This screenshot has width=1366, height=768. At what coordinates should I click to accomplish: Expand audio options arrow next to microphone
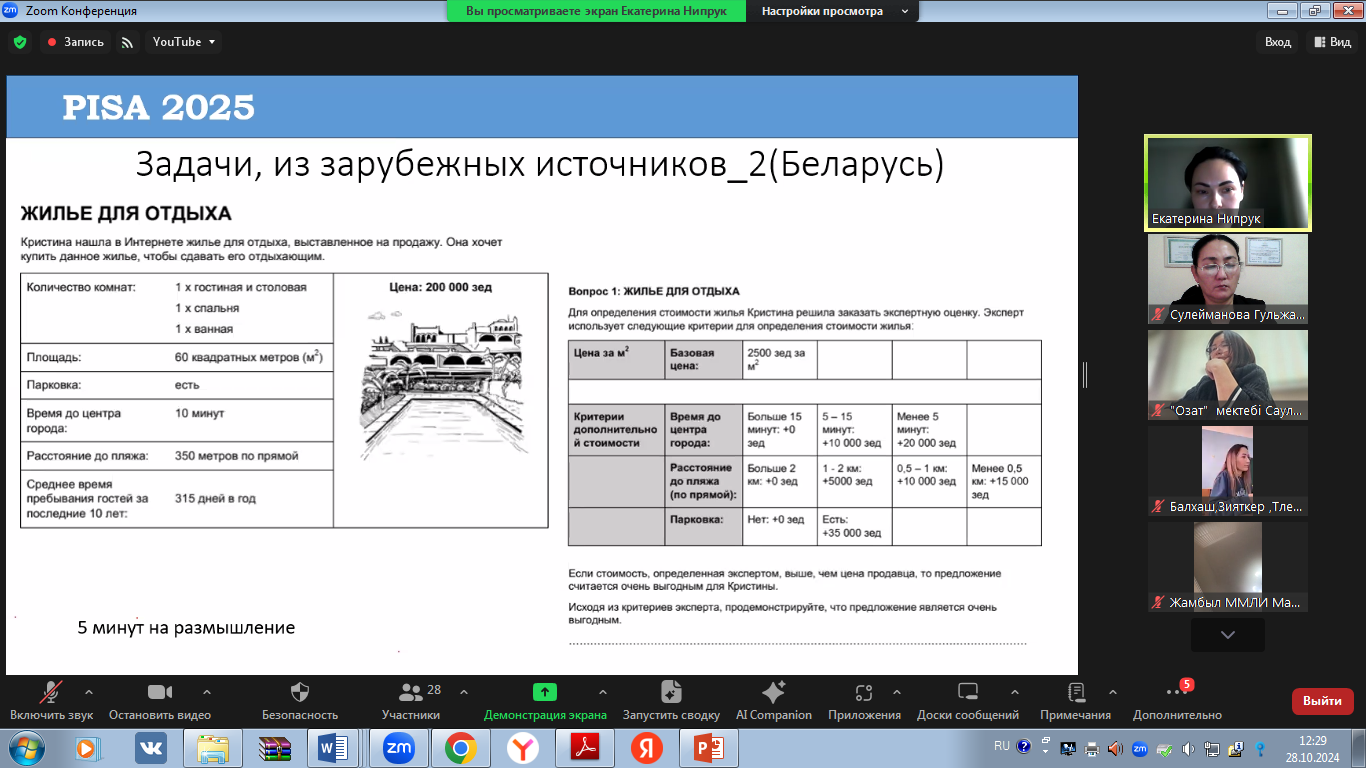89,692
